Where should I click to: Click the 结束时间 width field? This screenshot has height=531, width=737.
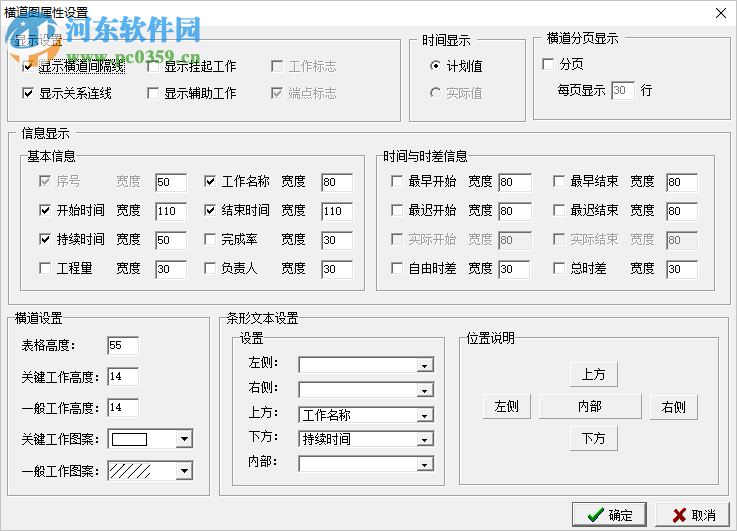[x=337, y=211]
